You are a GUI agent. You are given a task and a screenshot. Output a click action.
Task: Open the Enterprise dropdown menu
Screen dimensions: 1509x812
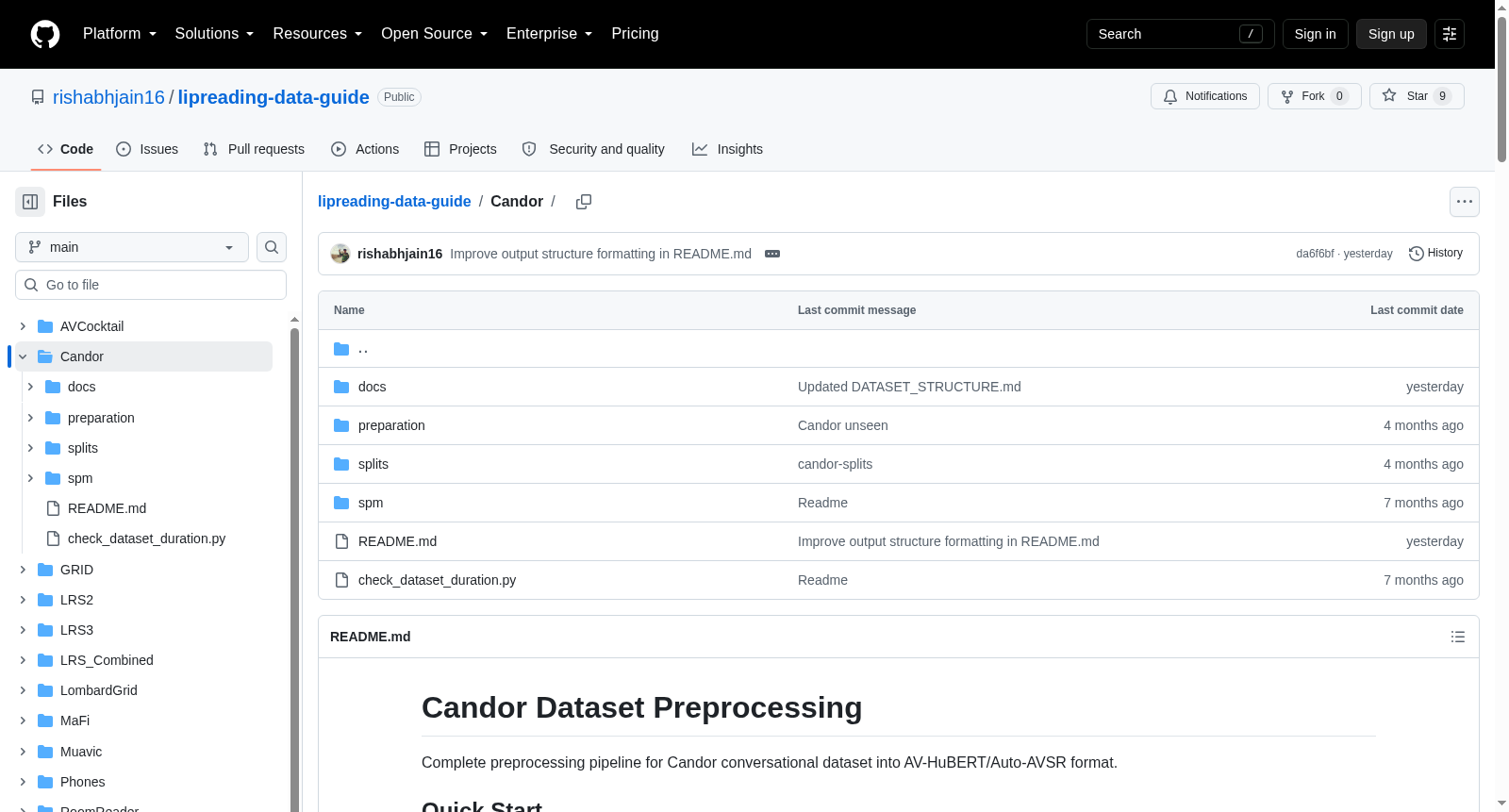[x=550, y=34]
